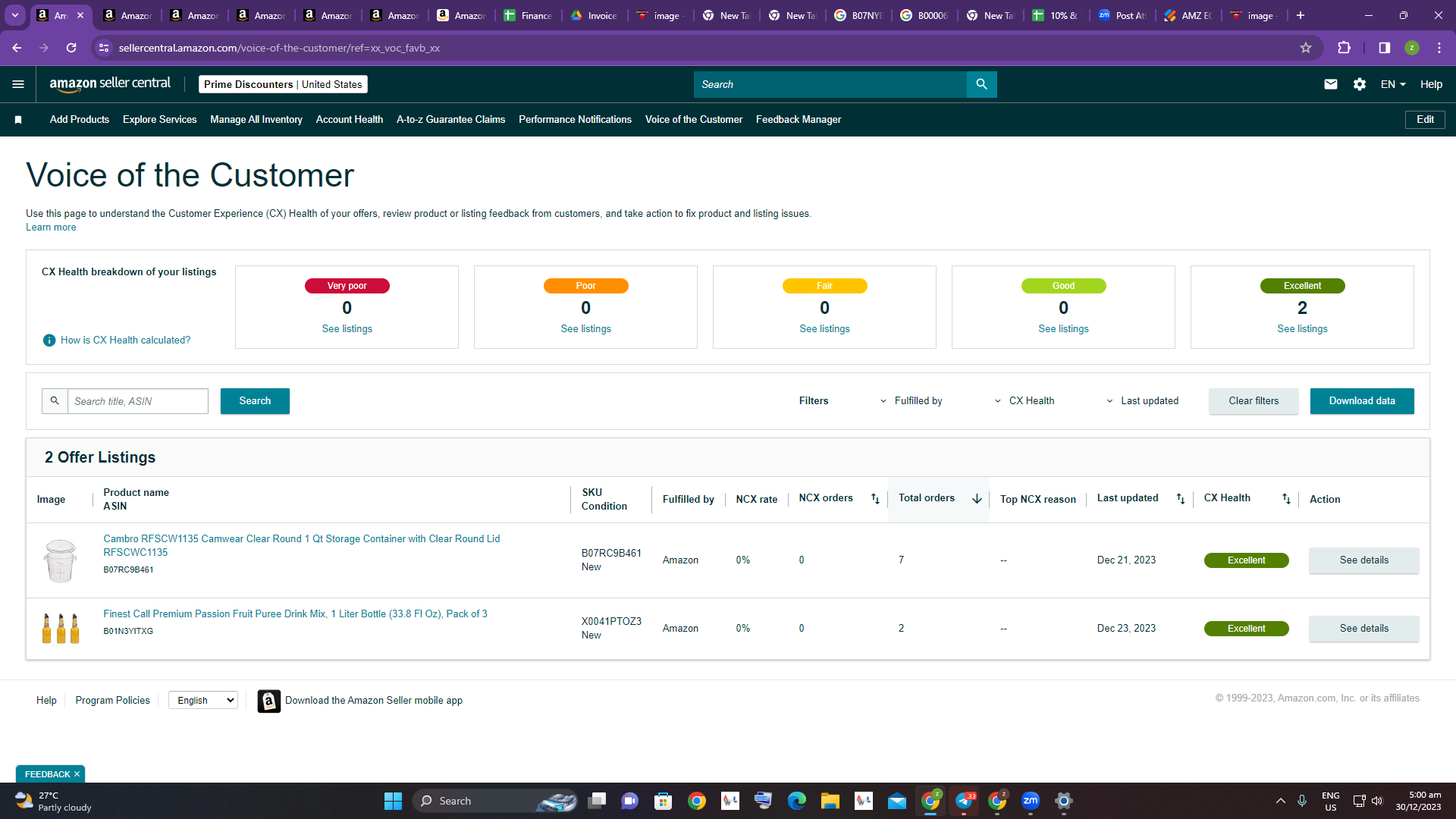Click the Search title, ASIN field

(x=138, y=401)
